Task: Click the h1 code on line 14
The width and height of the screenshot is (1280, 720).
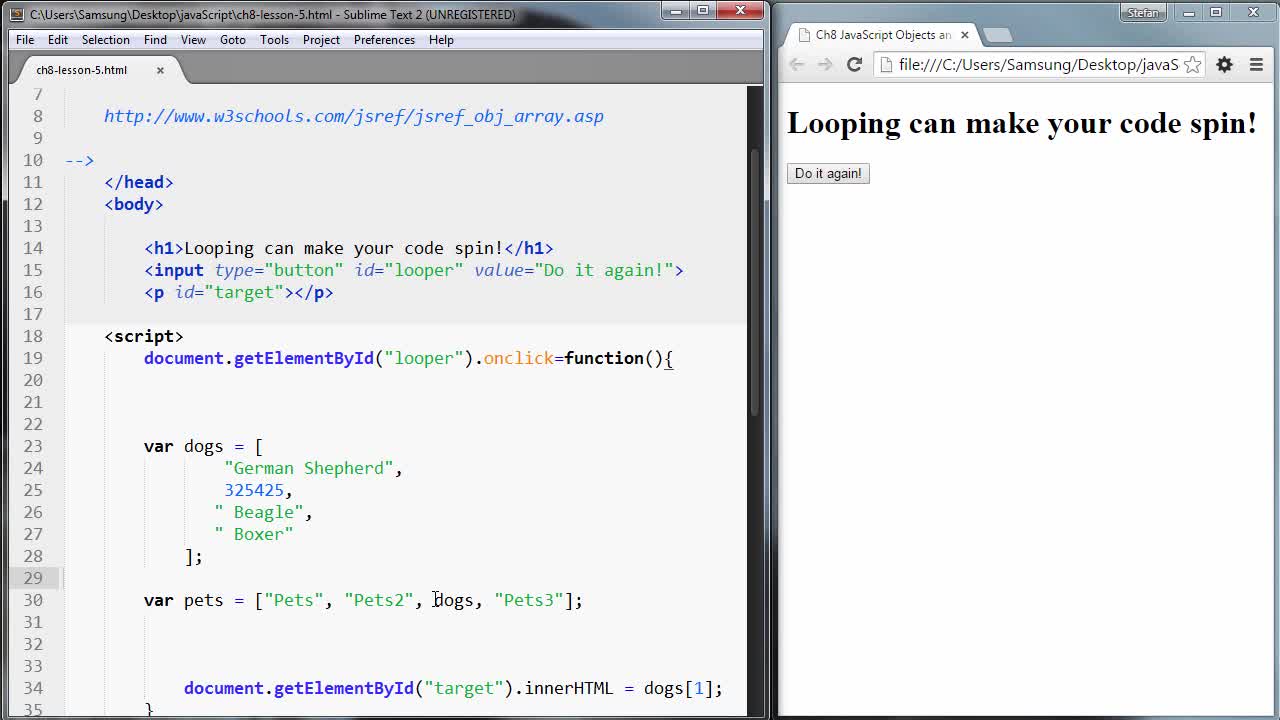Action: click(349, 248)
